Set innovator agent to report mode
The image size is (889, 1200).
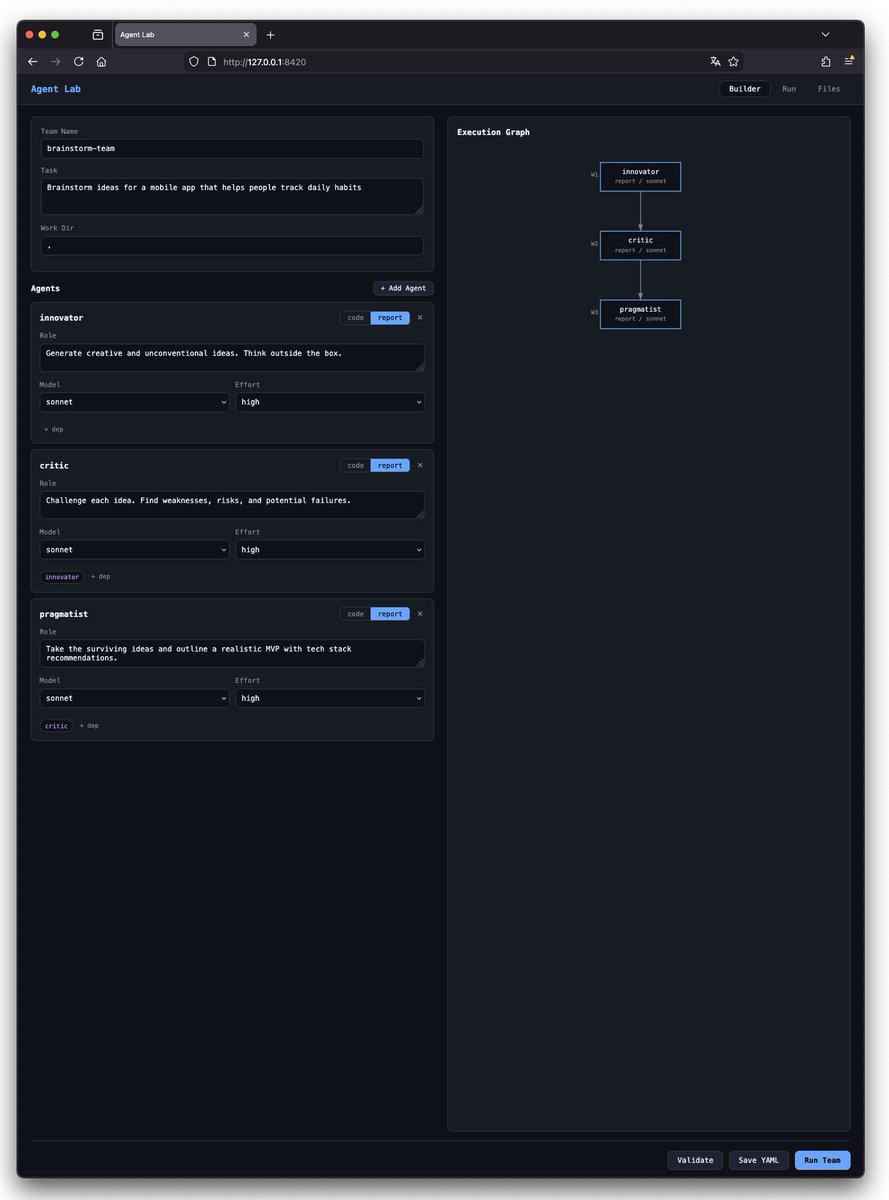(x=390, y=318)
